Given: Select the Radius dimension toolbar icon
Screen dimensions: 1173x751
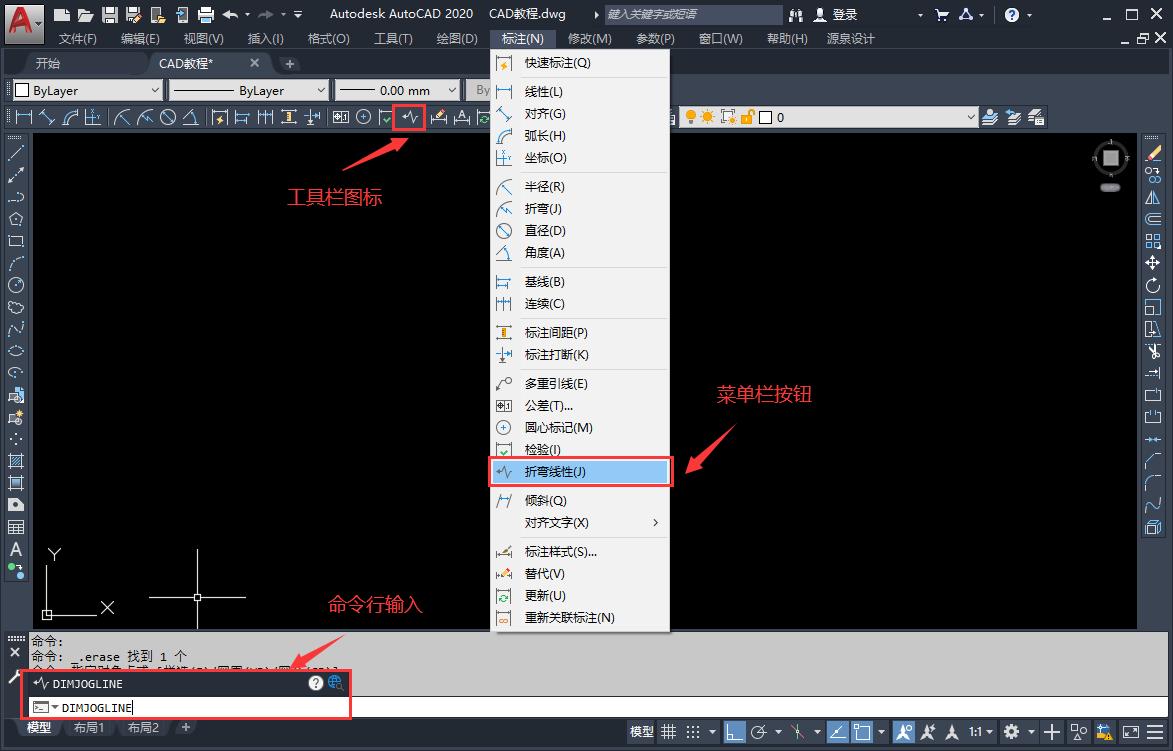Looking at the screenshot, I should (122, 117).
